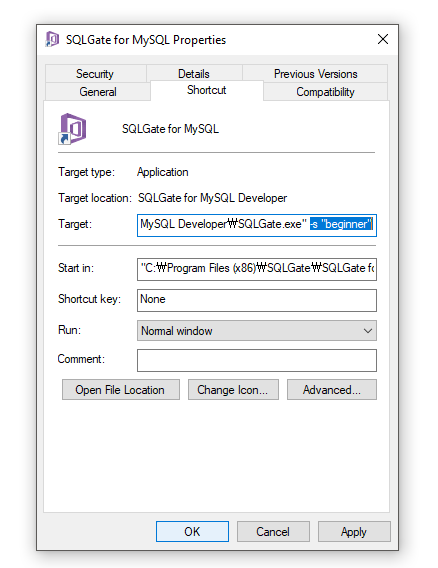Focus the Shortcut key field
The width and height of the screenshot is (438, 568).
[257, 300]
